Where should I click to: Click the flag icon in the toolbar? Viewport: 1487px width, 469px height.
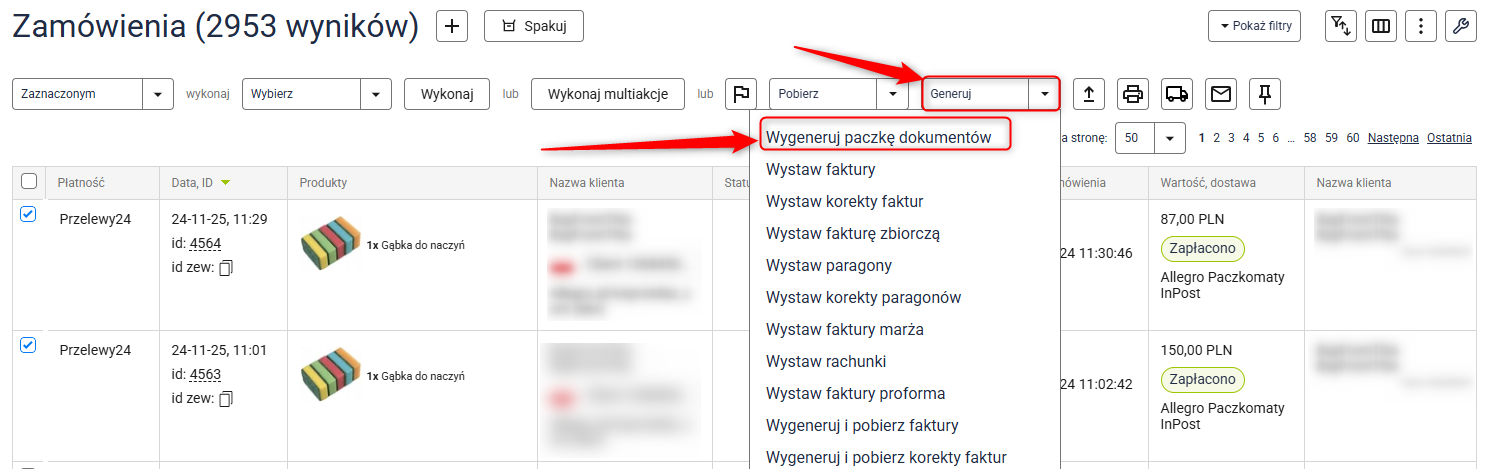click(x=740, y=94)
